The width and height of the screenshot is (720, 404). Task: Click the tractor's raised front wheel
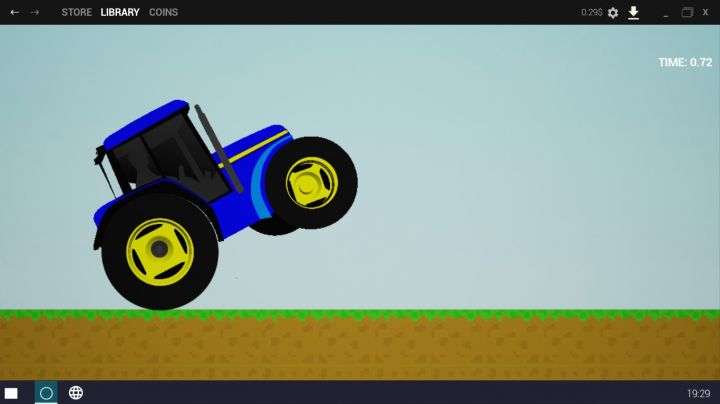[311, 182]
